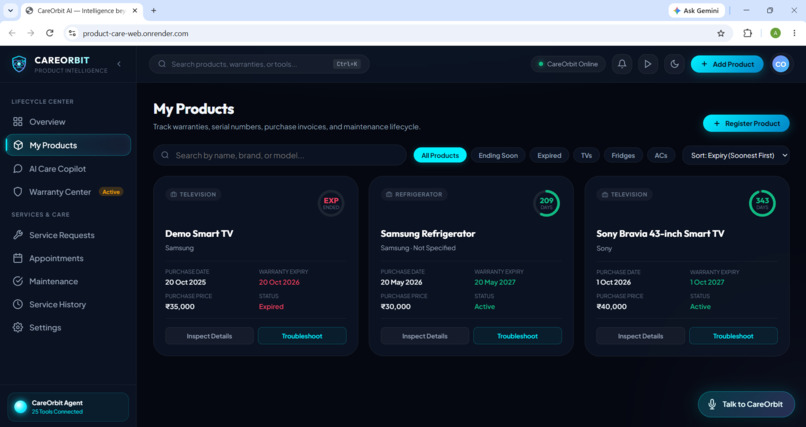Click the play demo icon in header
Image resolution: width=806 pixels, height=427 pixels.
click(648, 64)
